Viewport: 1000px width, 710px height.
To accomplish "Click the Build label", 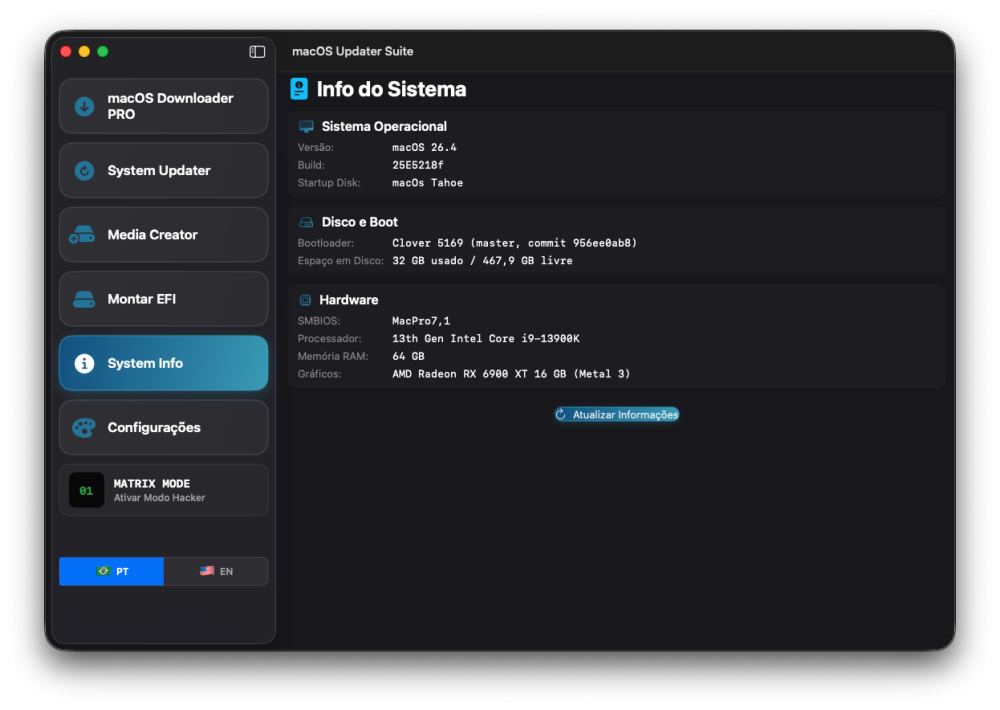I will 311,165.
